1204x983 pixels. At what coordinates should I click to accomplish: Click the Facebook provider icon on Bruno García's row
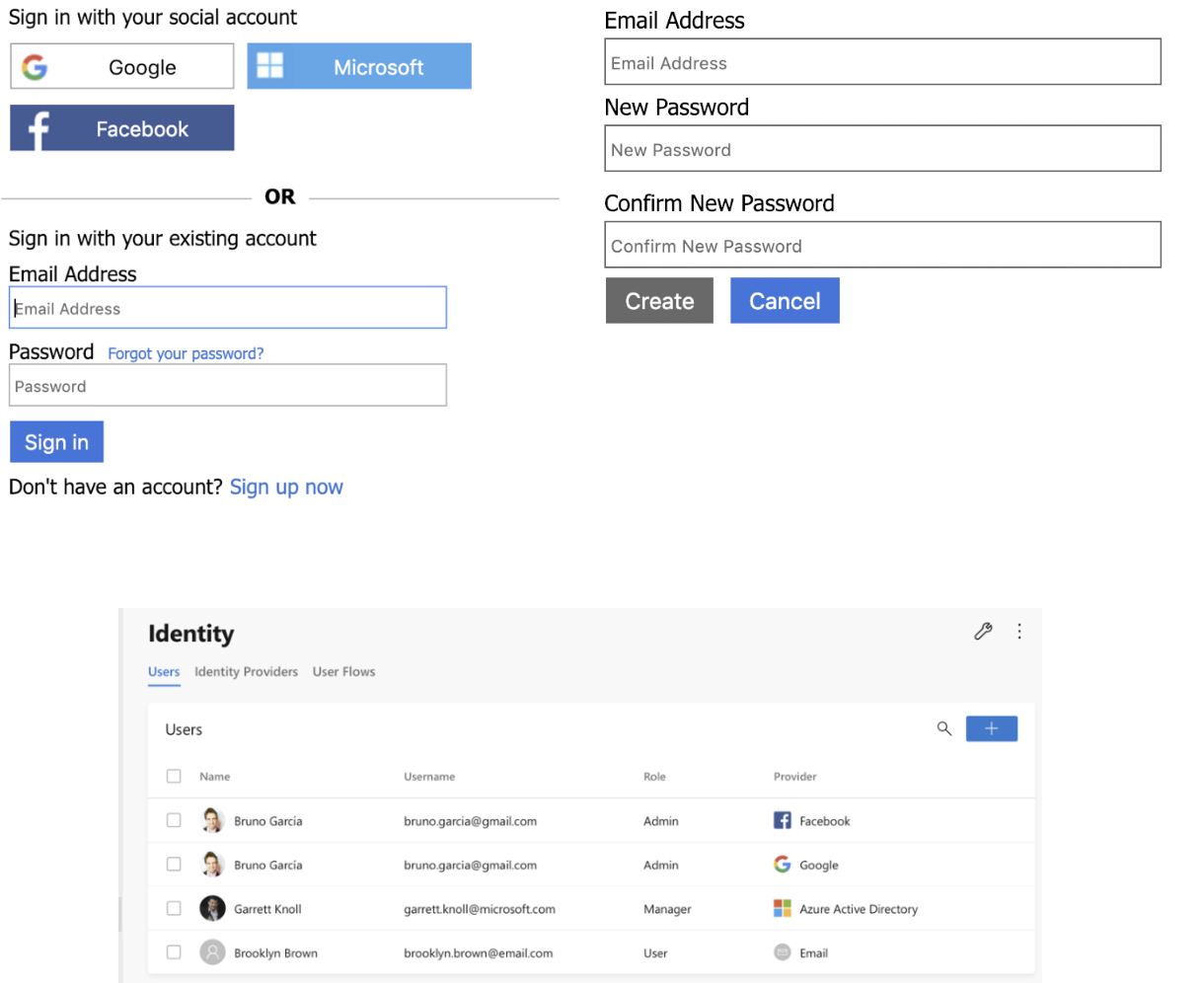click(x=781, y=819)
